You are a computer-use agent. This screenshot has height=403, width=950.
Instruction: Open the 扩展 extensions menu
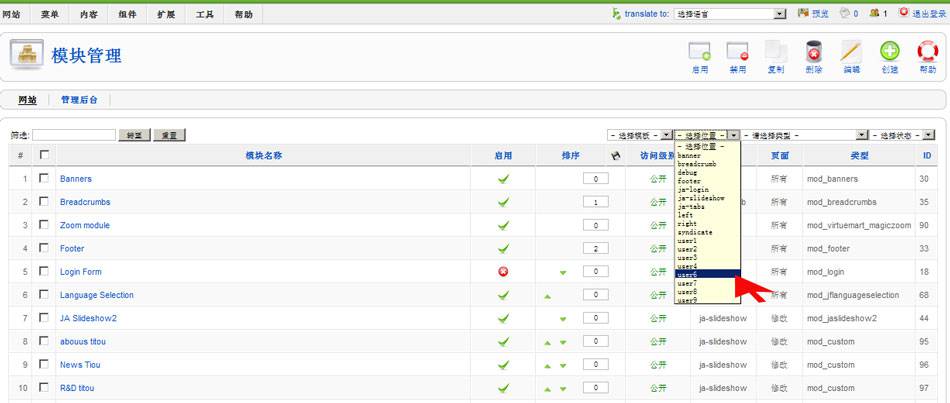click(x=166, y=15)
